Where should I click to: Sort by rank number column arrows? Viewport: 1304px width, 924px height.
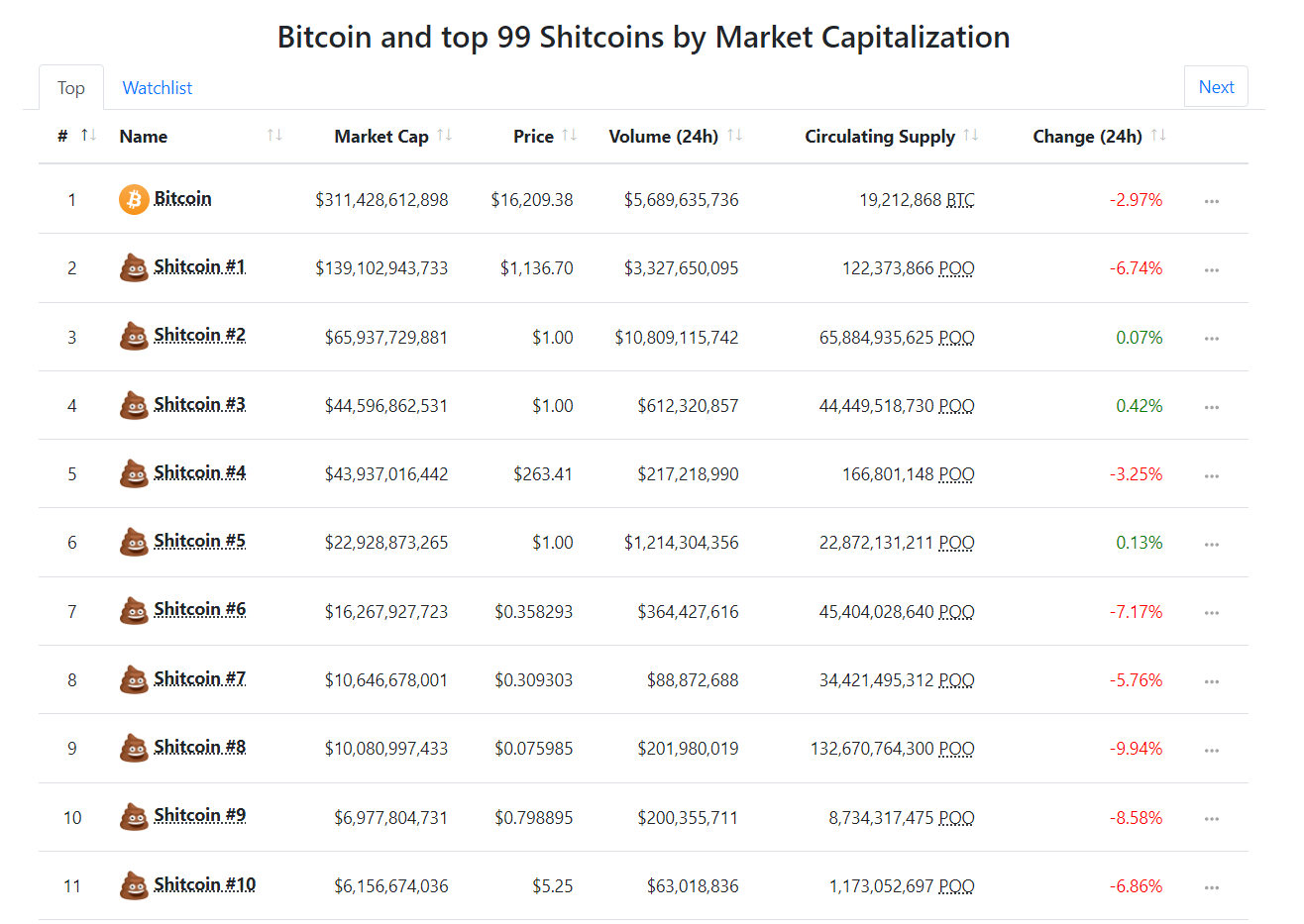pos(88,136)
